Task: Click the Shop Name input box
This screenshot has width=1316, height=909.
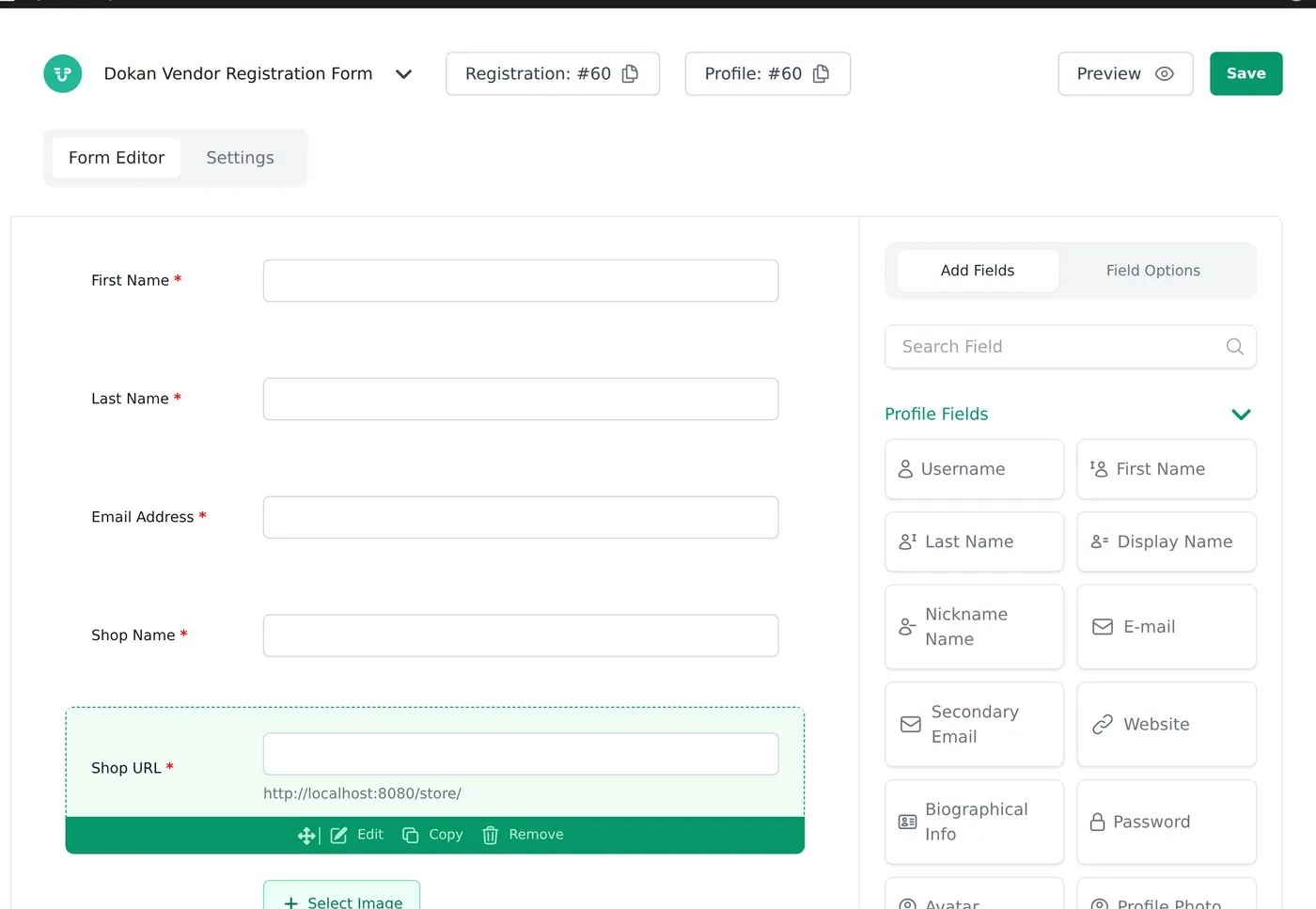Action: coord(521,636)
